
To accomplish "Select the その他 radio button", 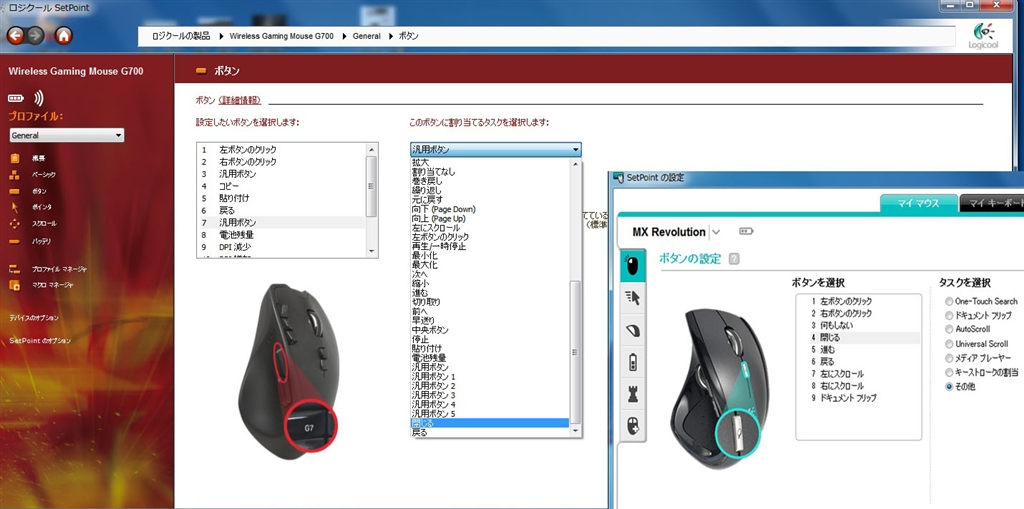I will coord(950,387).
